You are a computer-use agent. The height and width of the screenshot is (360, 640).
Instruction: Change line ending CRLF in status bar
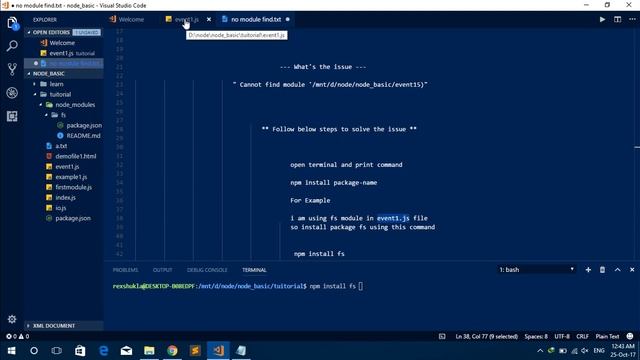coord(582,336)
